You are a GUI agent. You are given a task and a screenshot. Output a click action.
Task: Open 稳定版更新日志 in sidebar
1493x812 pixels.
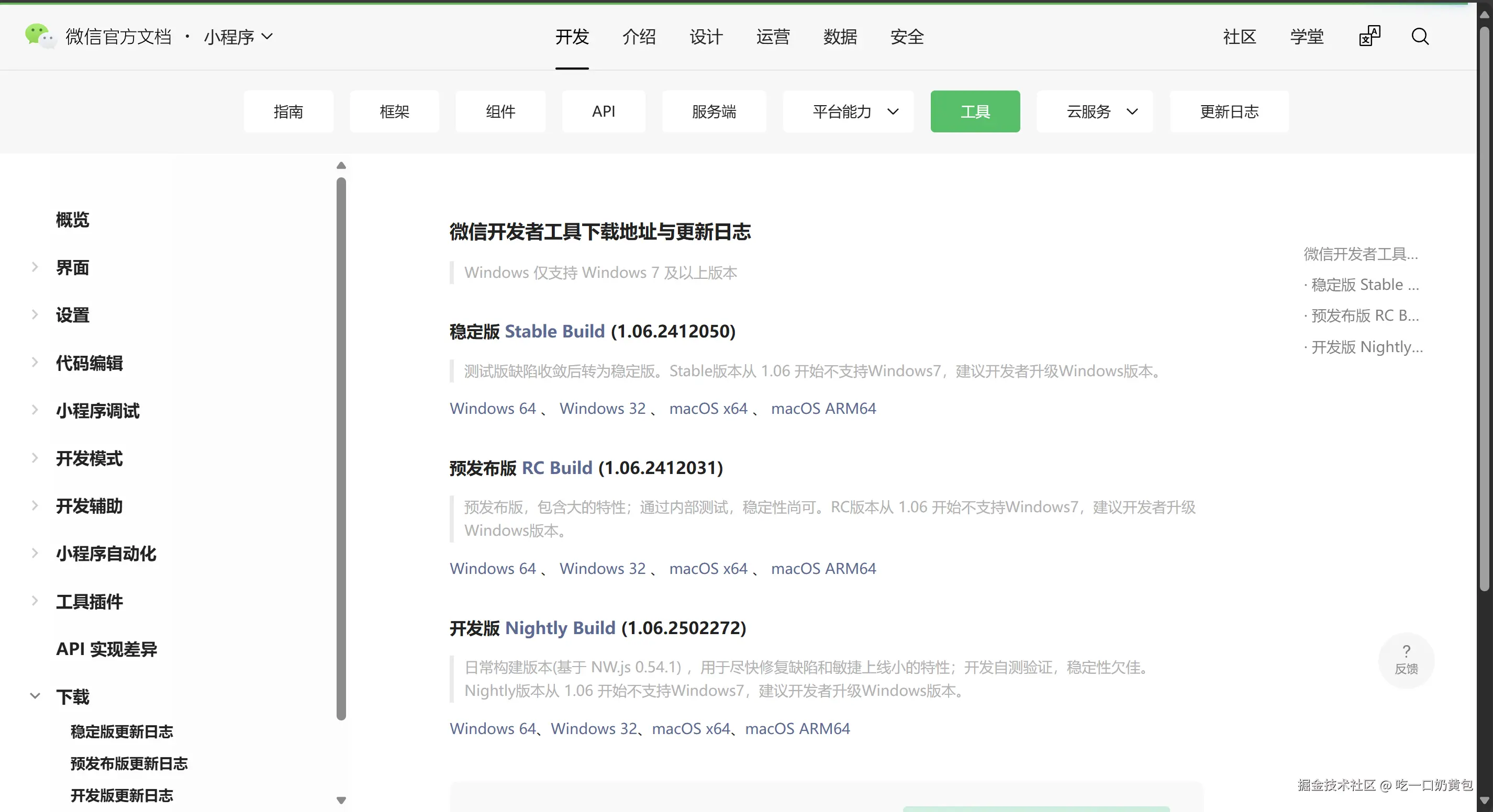click(x=121, y=731)
